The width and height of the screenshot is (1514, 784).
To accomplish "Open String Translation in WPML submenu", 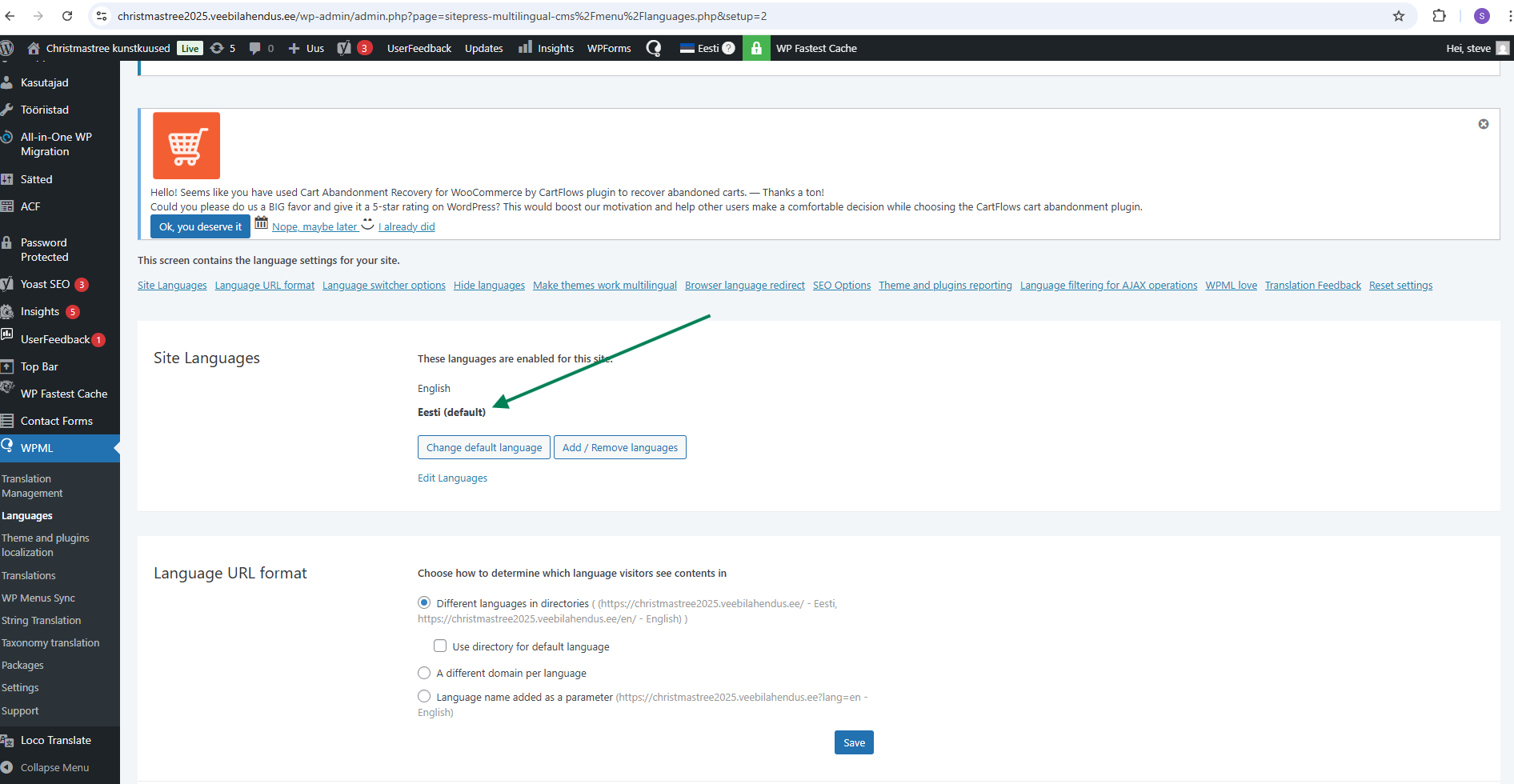I will tap(41, 620).
